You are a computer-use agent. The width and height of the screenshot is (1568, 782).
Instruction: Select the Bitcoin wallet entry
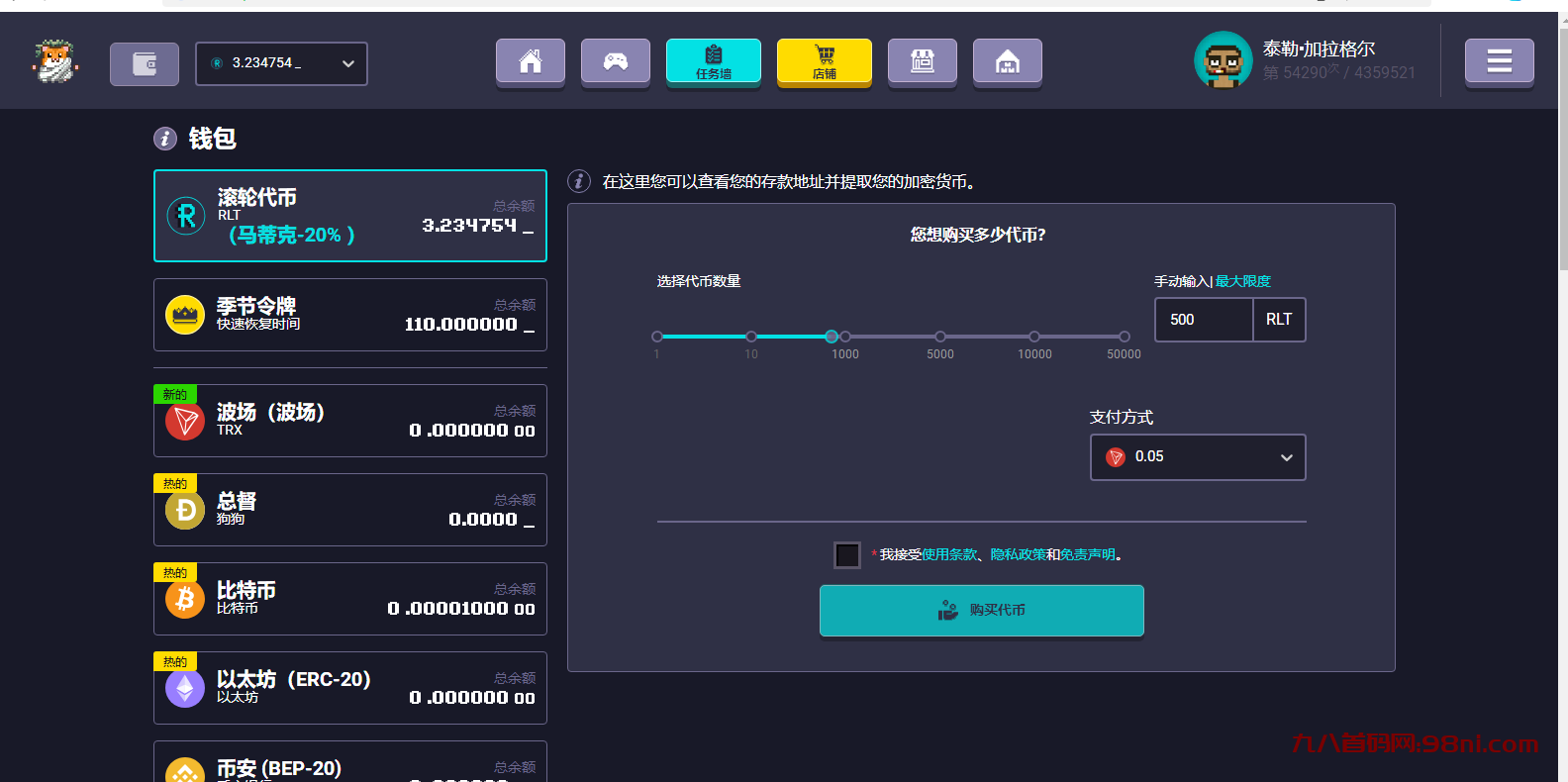[x=350, y=599]
